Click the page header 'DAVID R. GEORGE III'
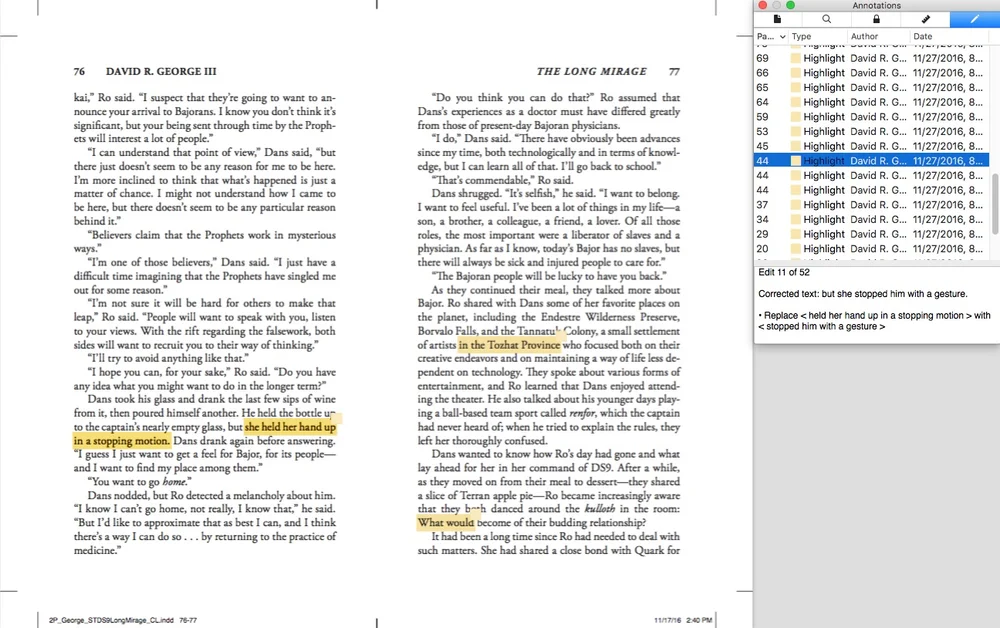The image size is (1000, 628). coord(161,71)
